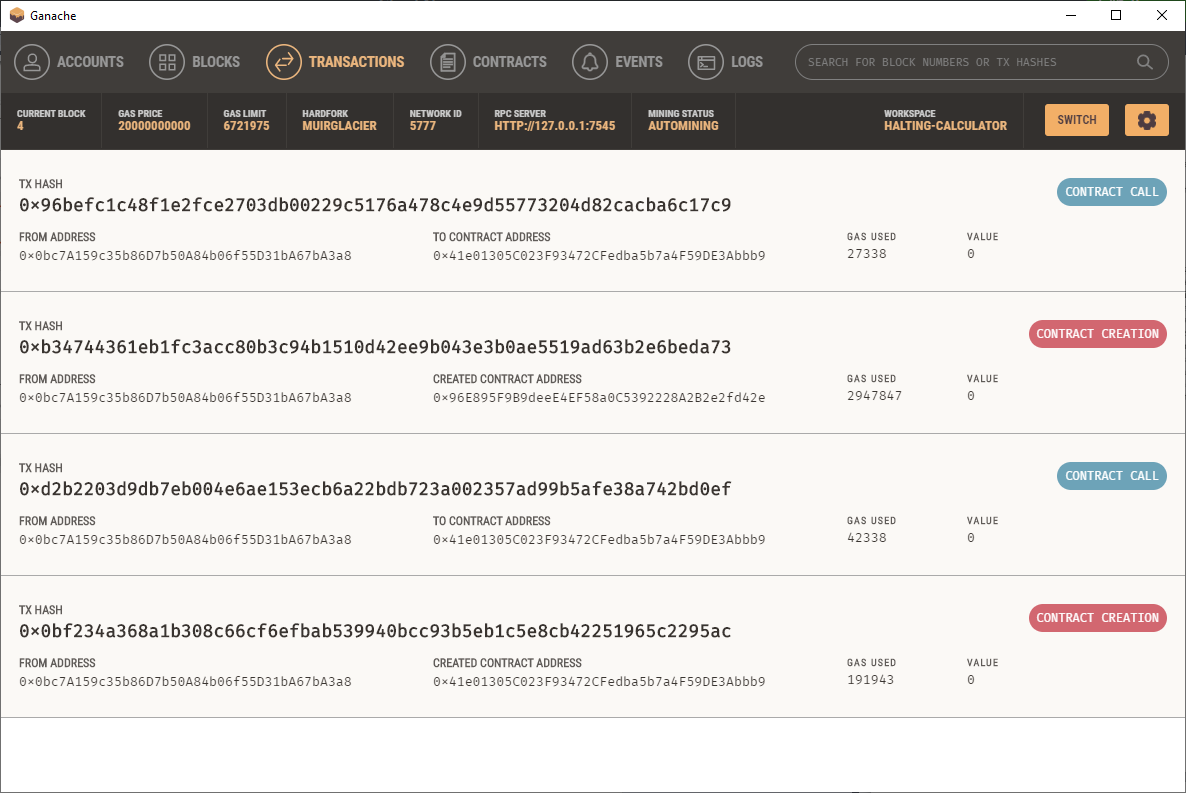Open the Contracts document icon
This screenshot has width=1186, height=793.
click(x=446, y=61)
